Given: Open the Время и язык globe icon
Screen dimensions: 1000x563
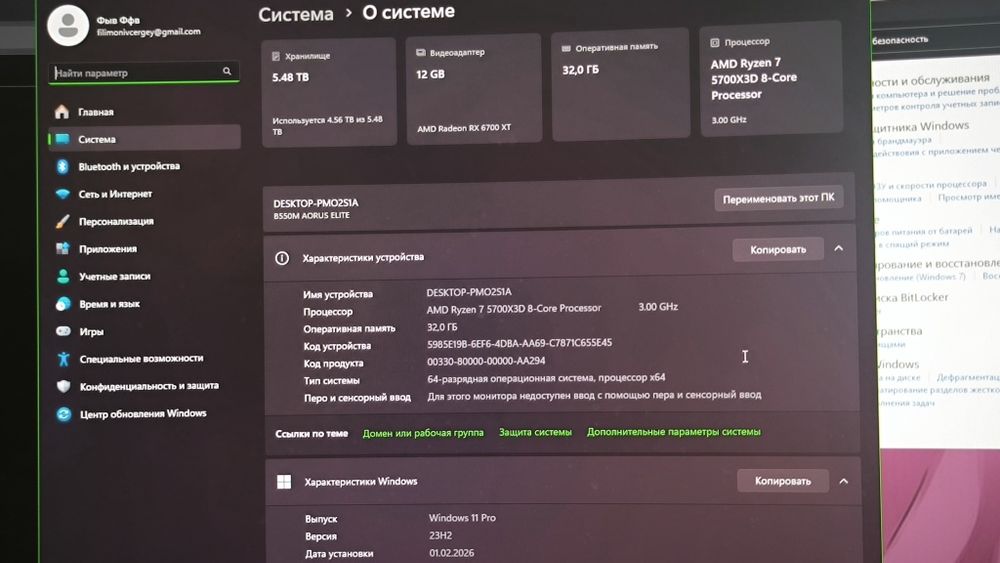Looking at the screenshot, I should (x=63, y=304).
